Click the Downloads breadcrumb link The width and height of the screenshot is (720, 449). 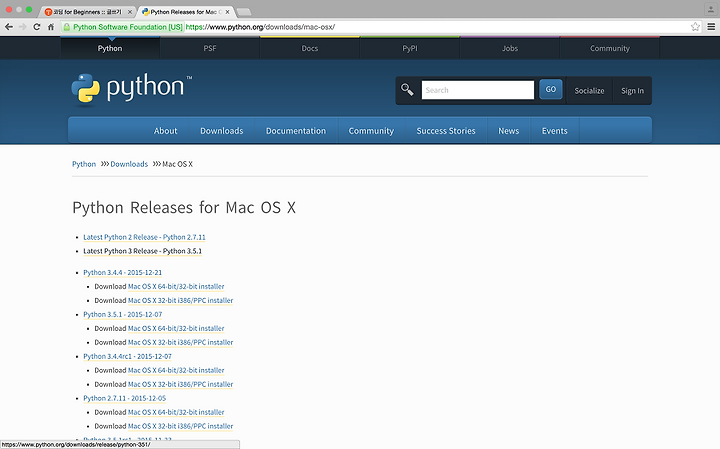(129, 164)
